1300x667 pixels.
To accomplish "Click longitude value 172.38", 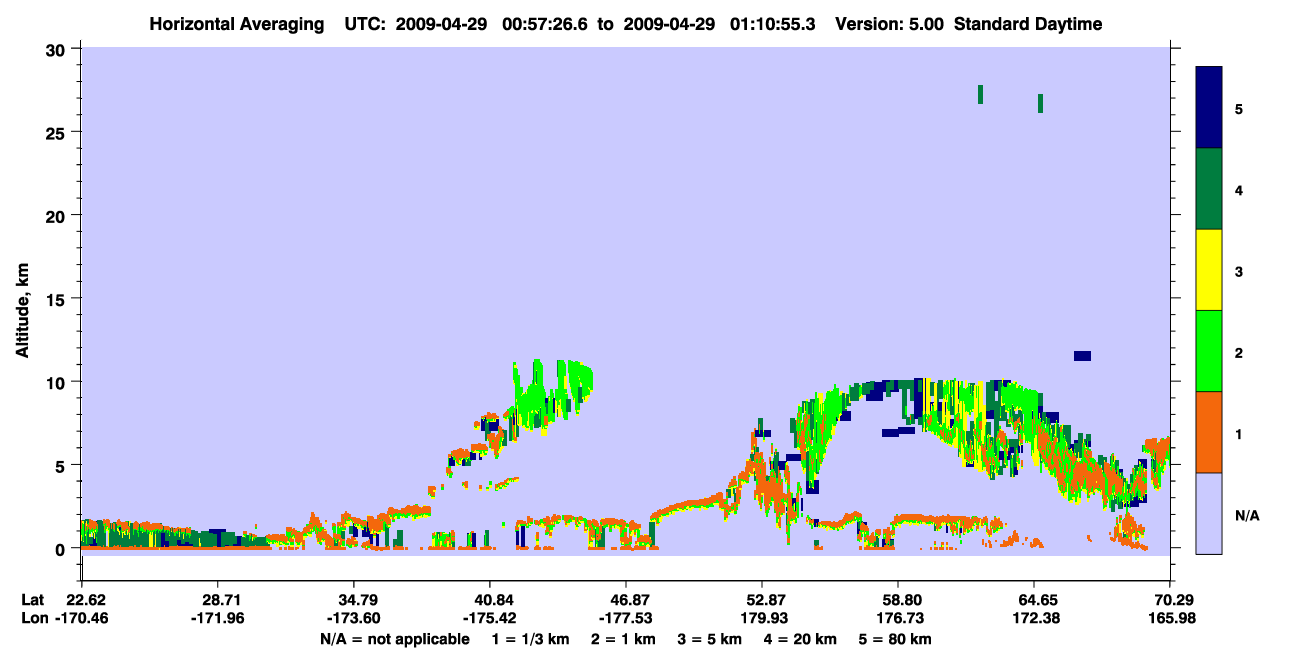I will pos(1034,618).
